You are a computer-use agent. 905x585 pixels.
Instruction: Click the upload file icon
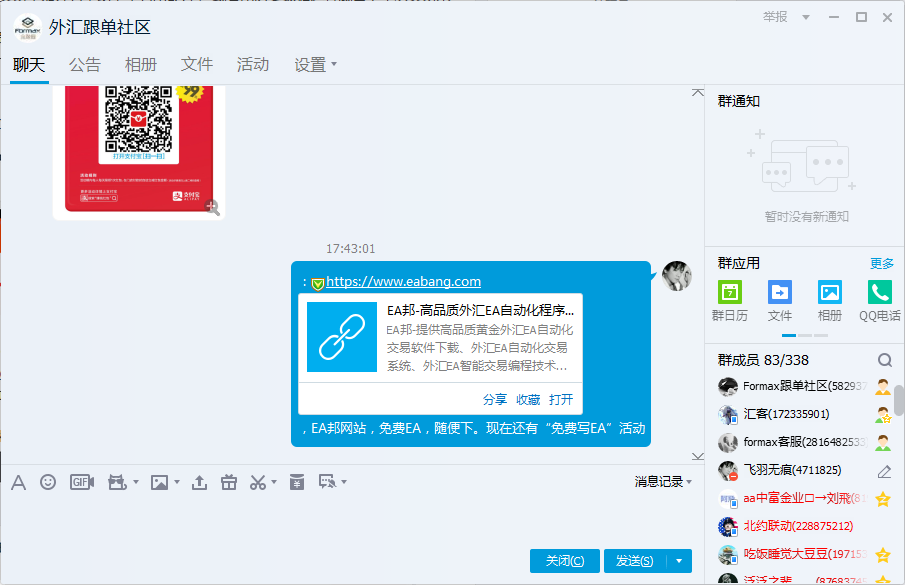point(200,482)
